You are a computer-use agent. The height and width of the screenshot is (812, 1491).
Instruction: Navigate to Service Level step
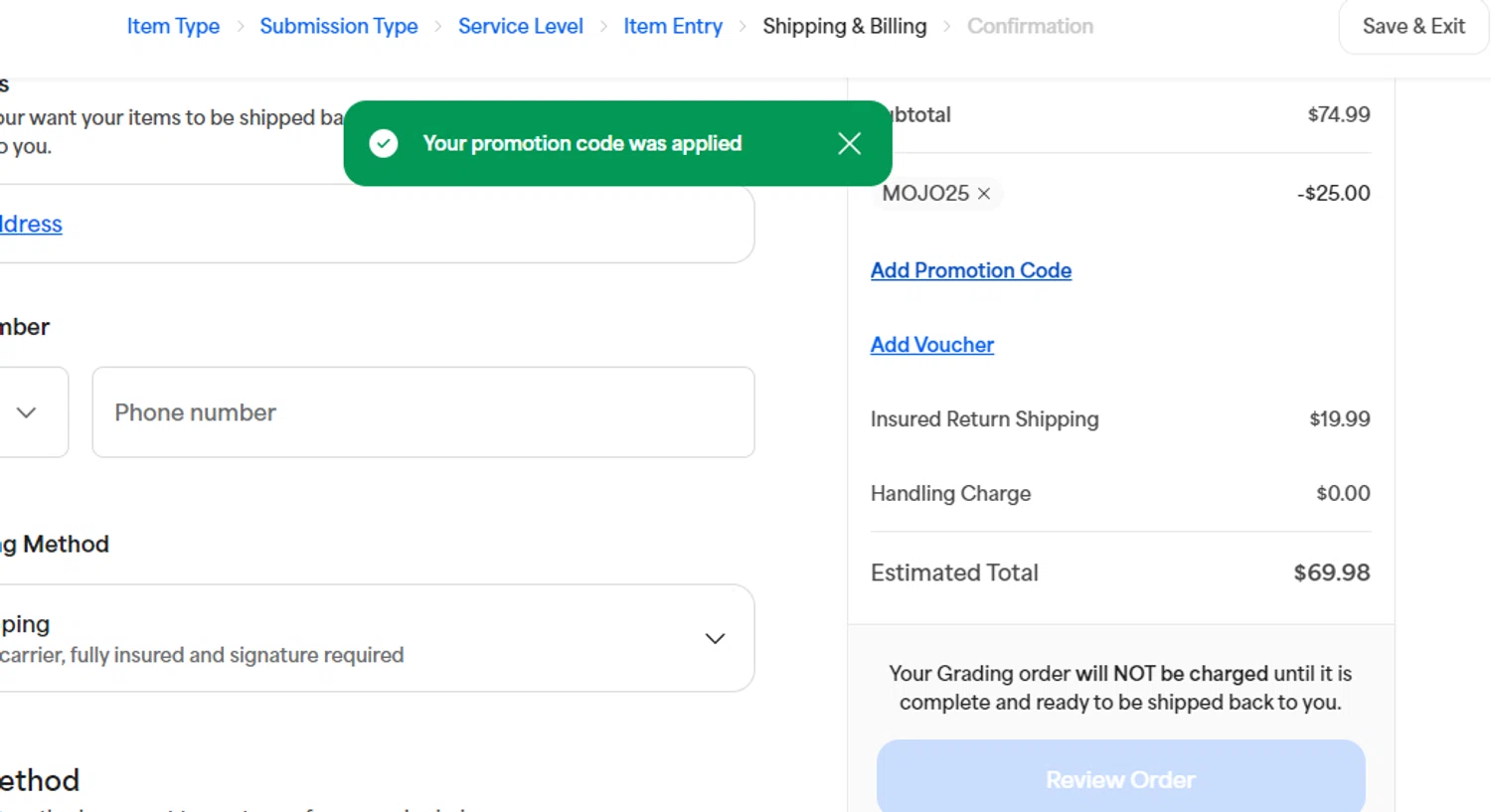pos(520,26)
